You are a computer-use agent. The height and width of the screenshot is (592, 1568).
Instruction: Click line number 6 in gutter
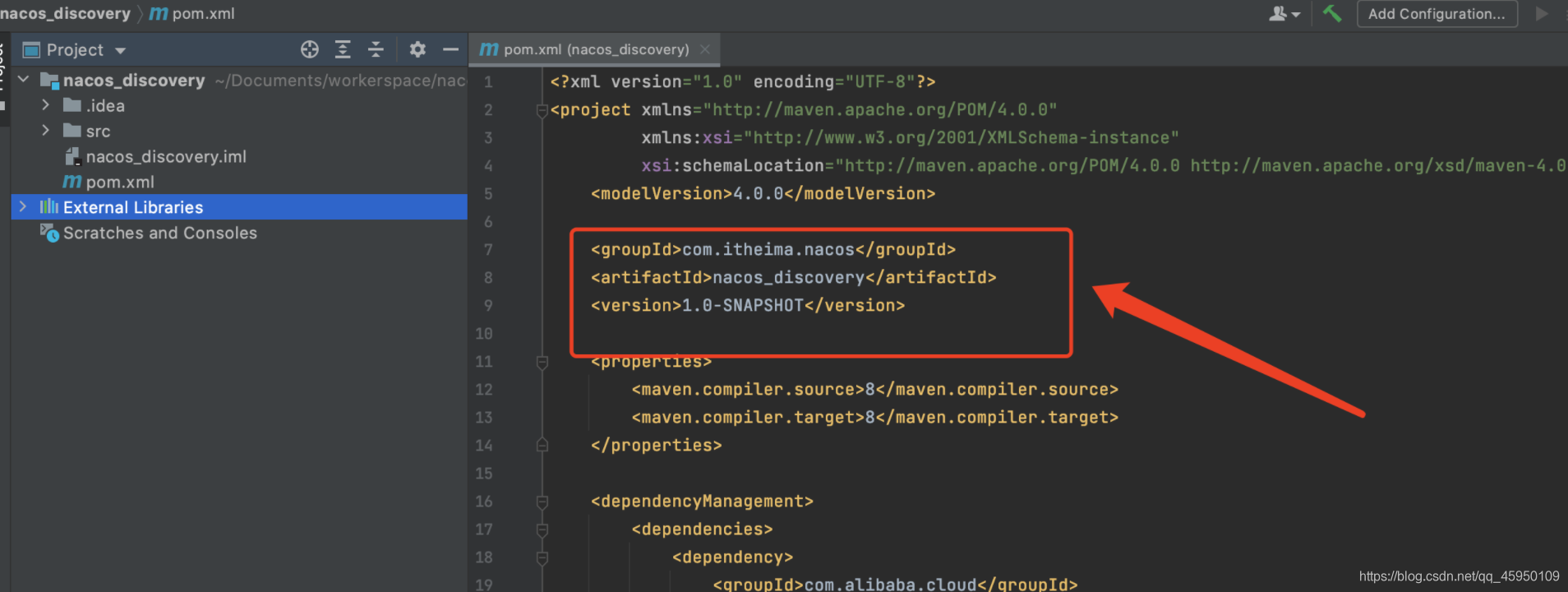point(488,222)
